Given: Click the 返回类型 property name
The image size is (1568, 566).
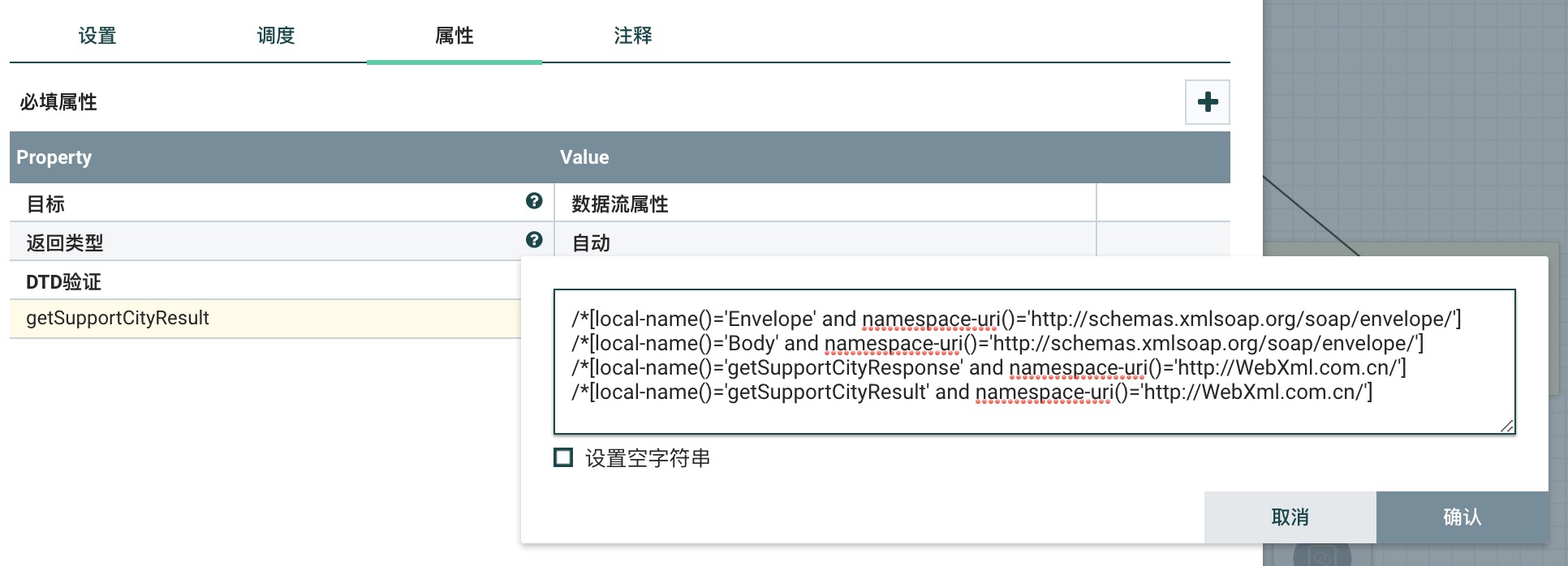Looking at the screenshot, I should click(65, 242).
